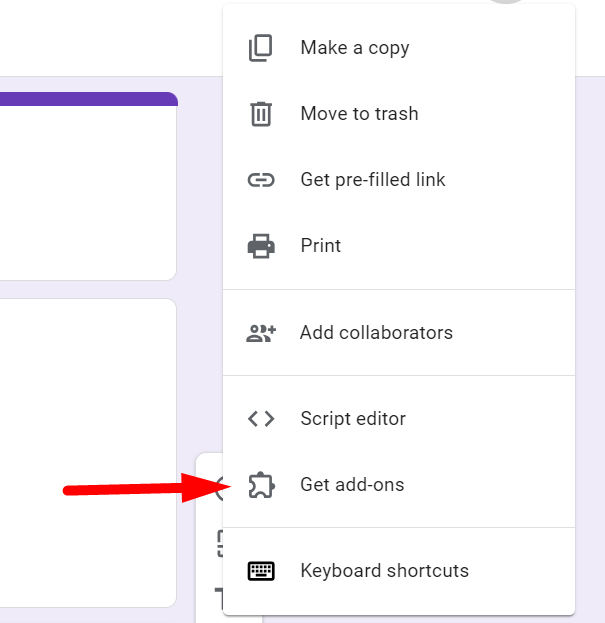
Task: Click the printer icon
Action: (x=261, y=246)
